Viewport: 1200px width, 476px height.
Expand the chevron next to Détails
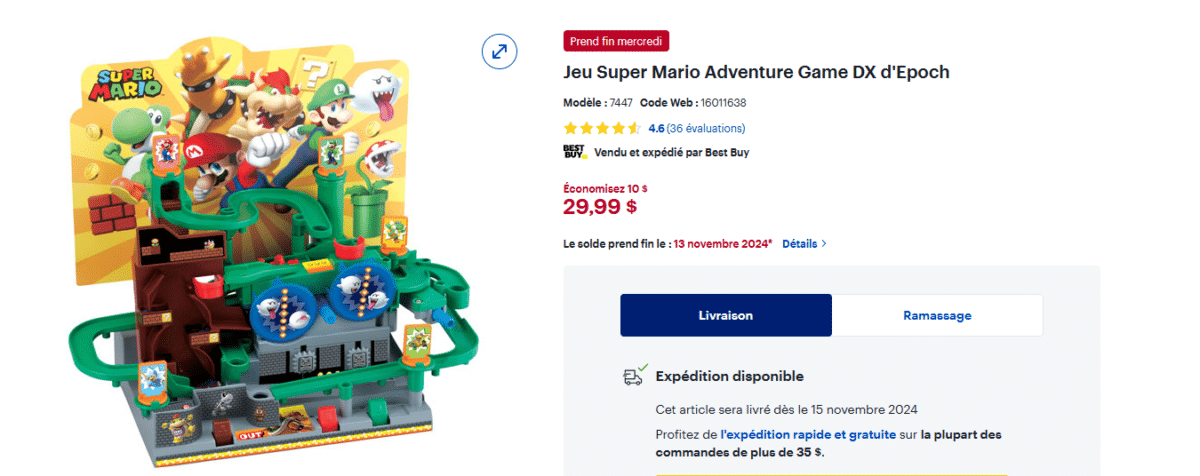point(823,244)
